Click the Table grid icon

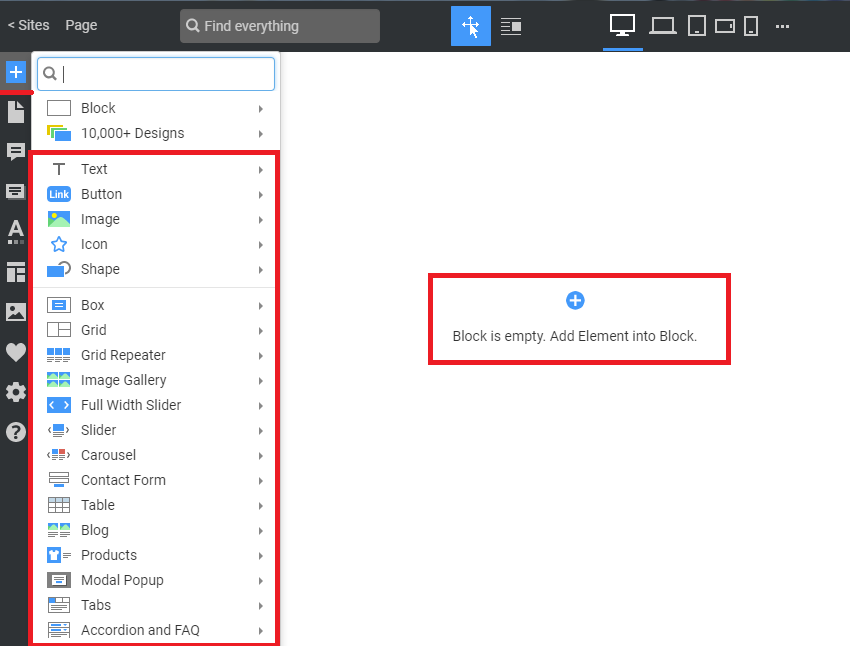(x=59, y=505)
